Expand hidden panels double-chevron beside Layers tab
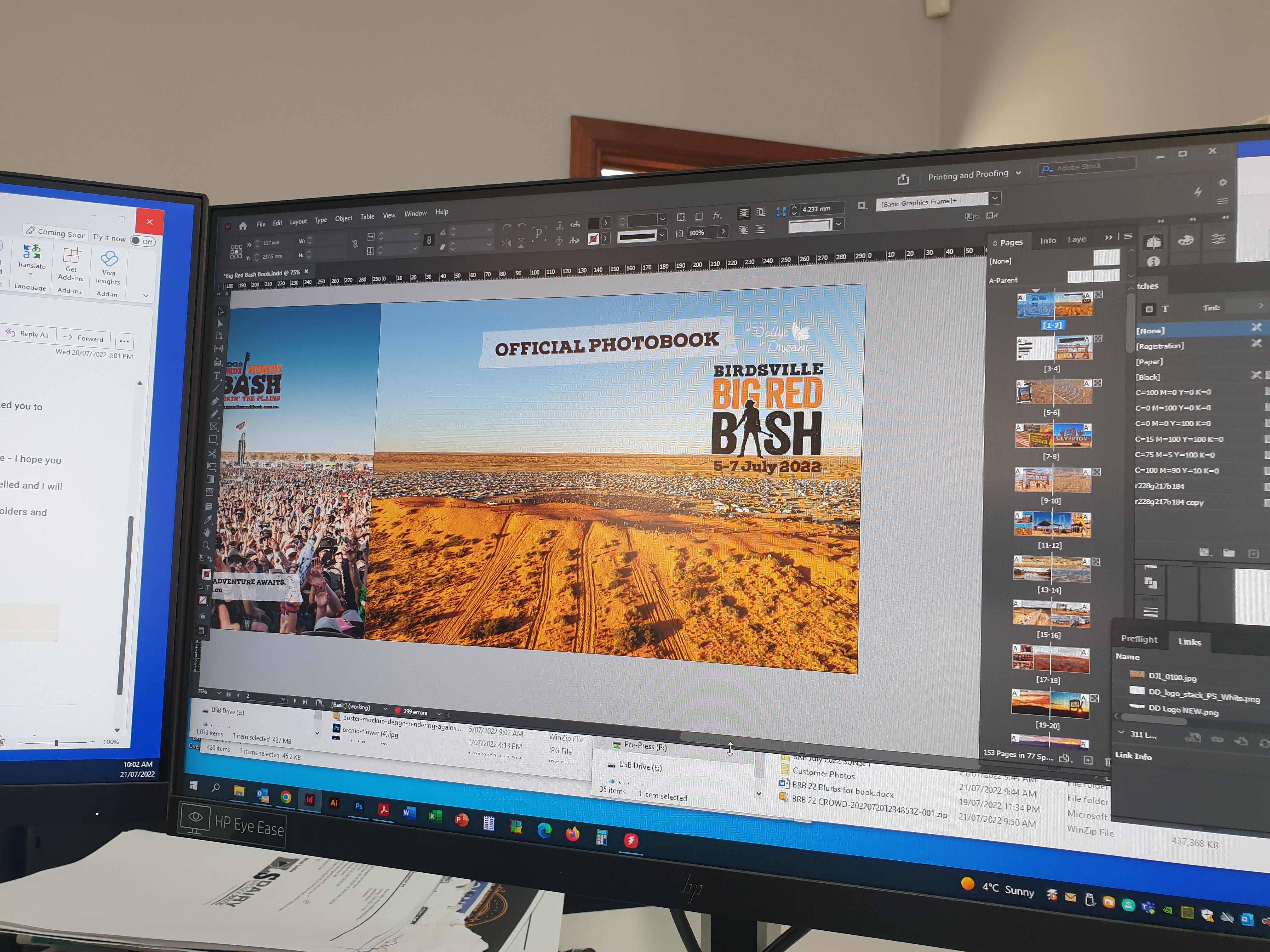 coord(1108,237)
